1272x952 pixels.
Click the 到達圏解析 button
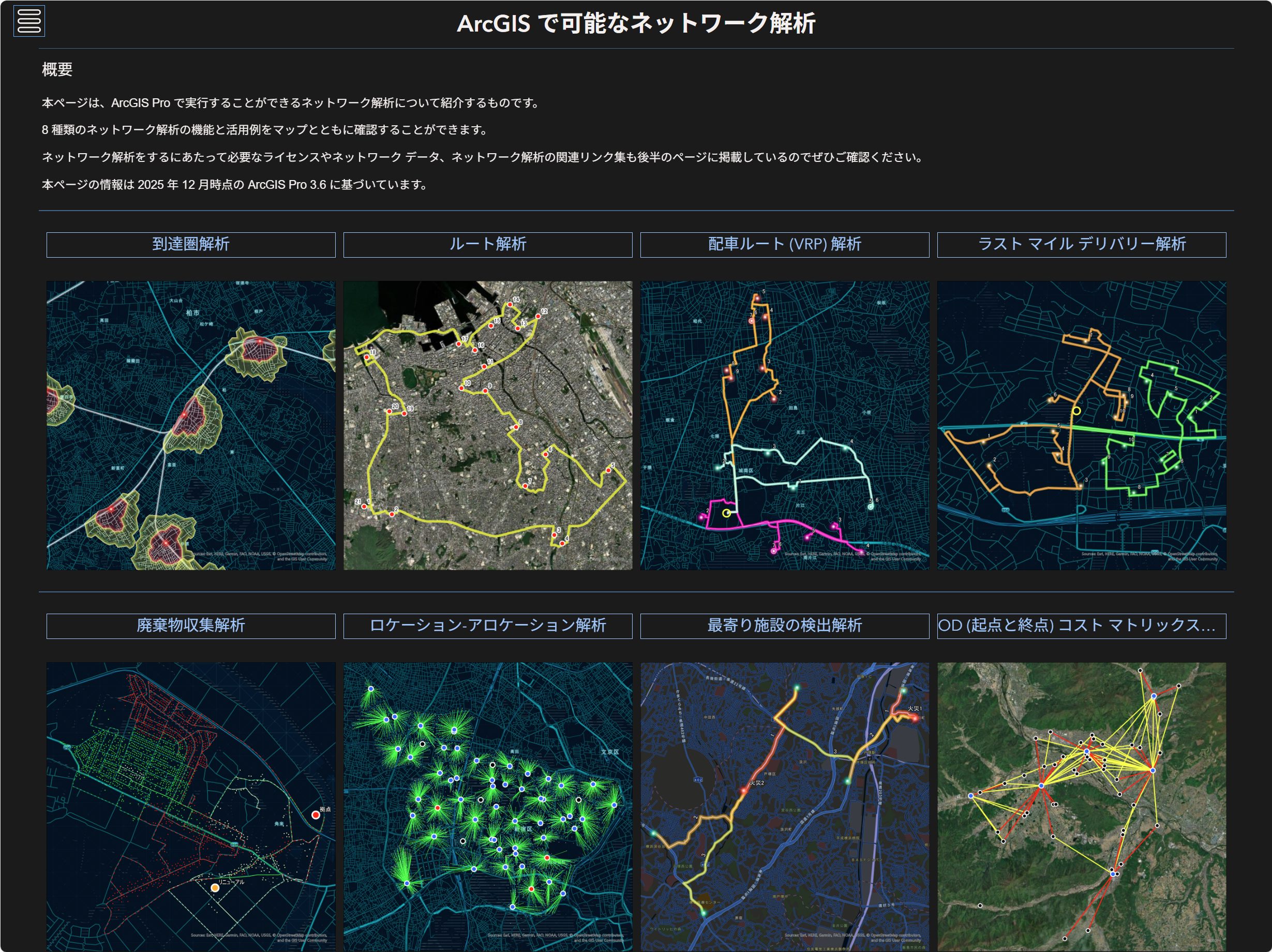tap(190, 245)
